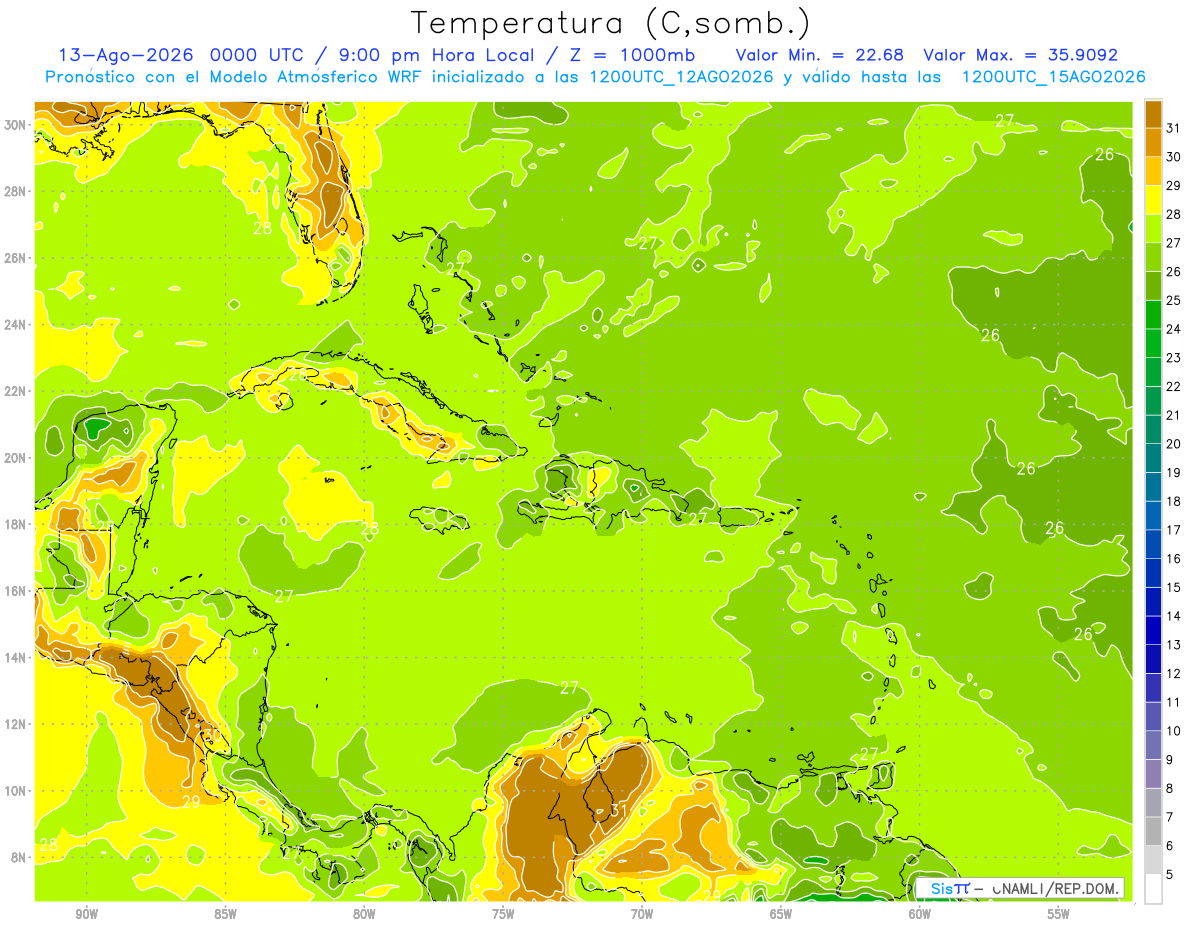Viewport: 1200px width, 927px height.
Task: Click the colorbar label "10"
Action: coord(1174,731)
